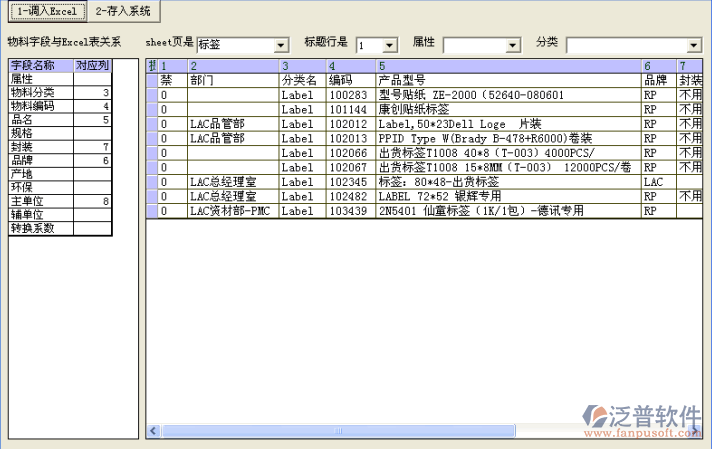Viewport: 712px width, 449px height.
Task: Click the 对应列 cell for 品牌
Action: click(93, 160)
